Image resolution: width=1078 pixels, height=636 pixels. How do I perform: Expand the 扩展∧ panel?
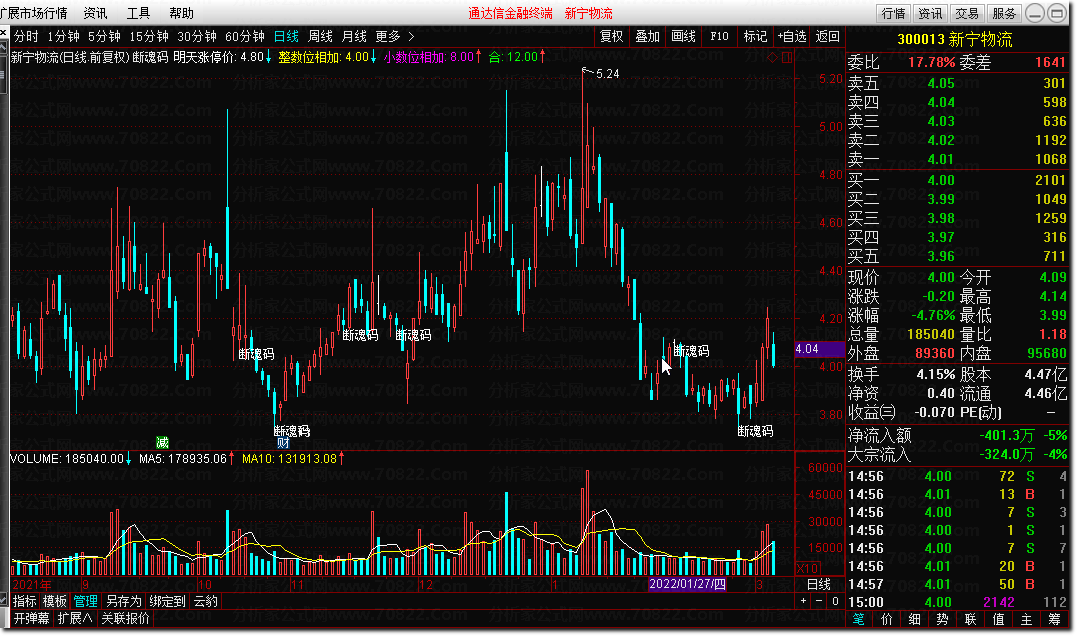75,618
